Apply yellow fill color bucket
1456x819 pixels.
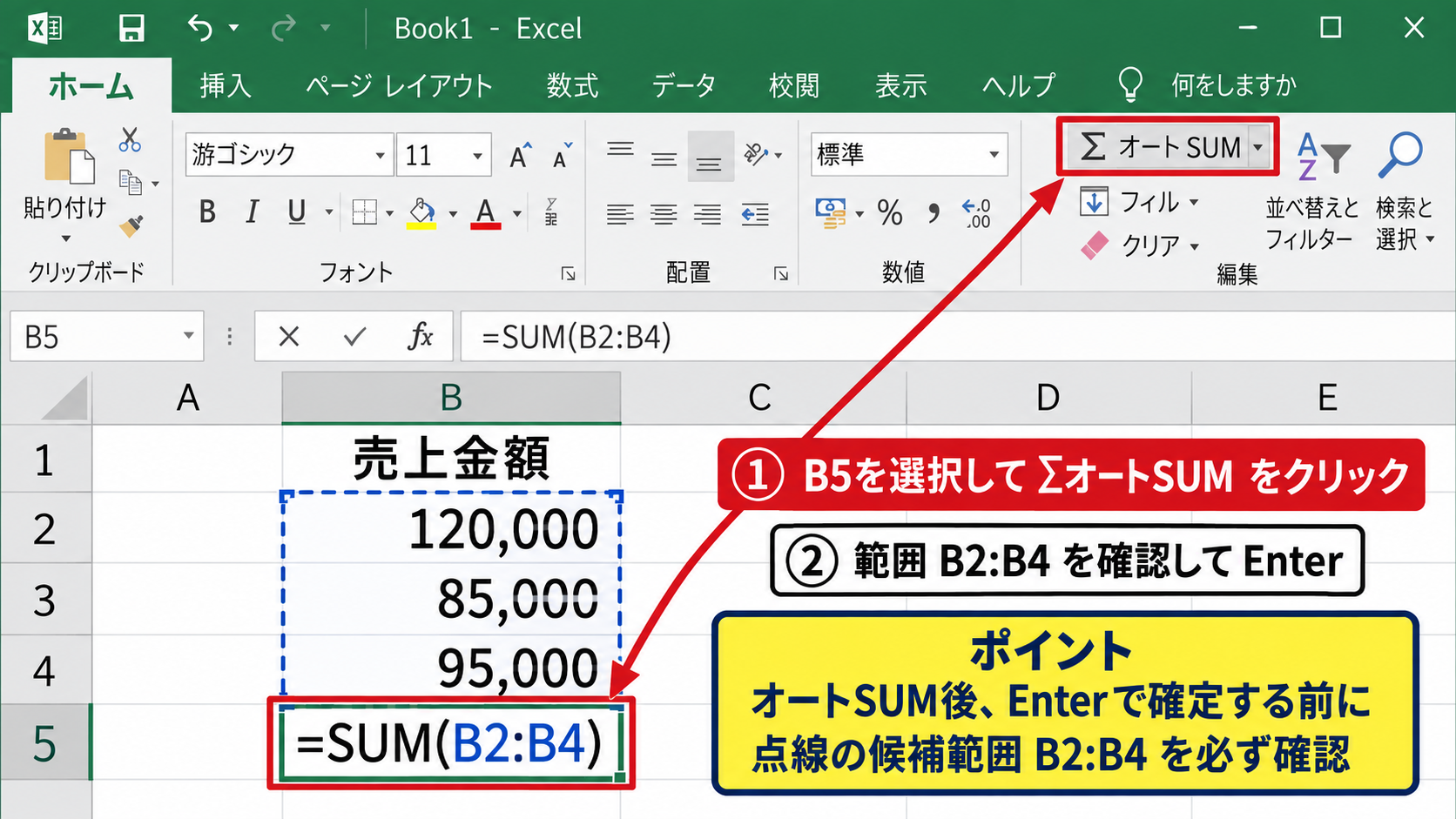[x=422, y=212]
